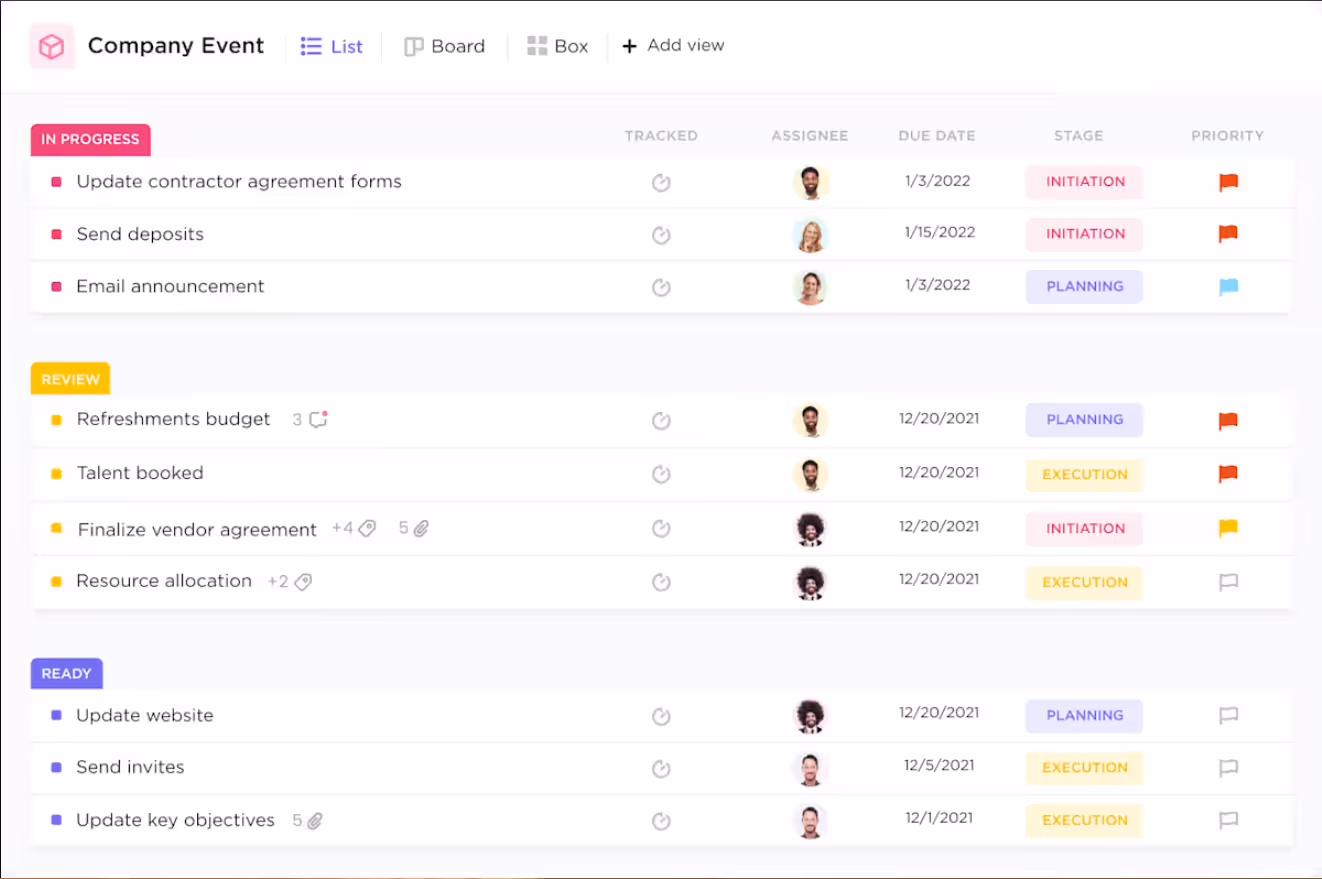Open the comments icon on Refreshments budget
Screen dimensions: 1322x879
[x=318, y=419]
